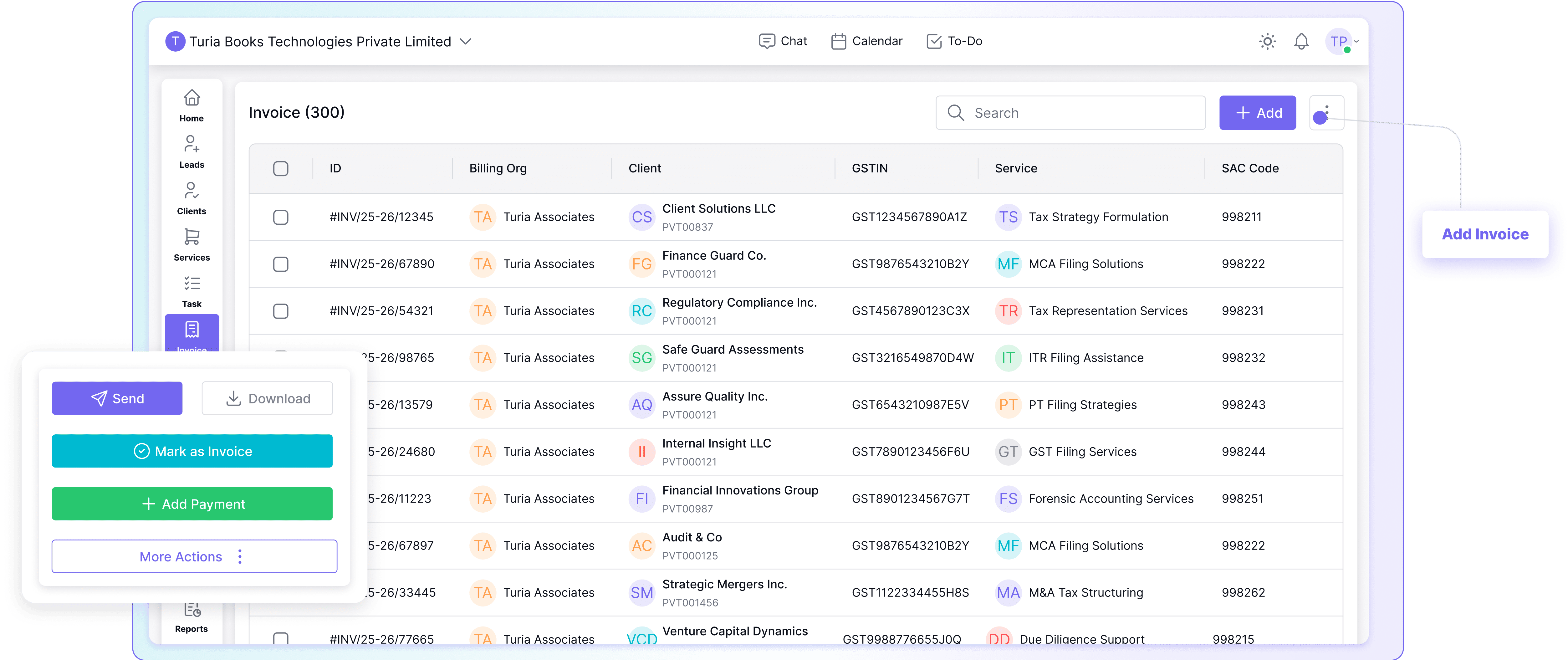Open To-Do from the top bar
The image size is (1568, 660).
click(x=954, y=41)
